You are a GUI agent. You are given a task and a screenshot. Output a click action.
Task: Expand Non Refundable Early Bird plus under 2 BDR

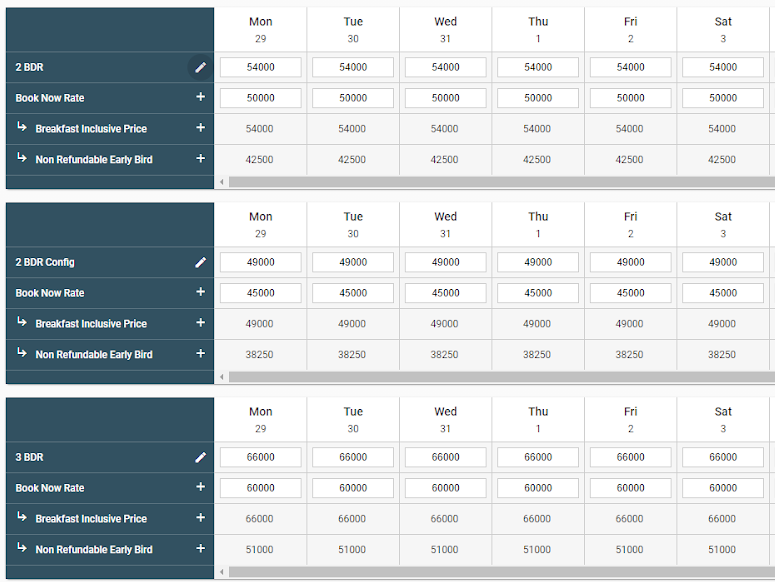(x=200, y=159)
